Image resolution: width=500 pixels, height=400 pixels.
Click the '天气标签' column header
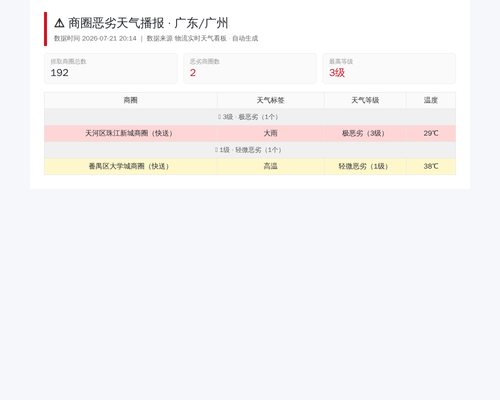coord(270,100)
